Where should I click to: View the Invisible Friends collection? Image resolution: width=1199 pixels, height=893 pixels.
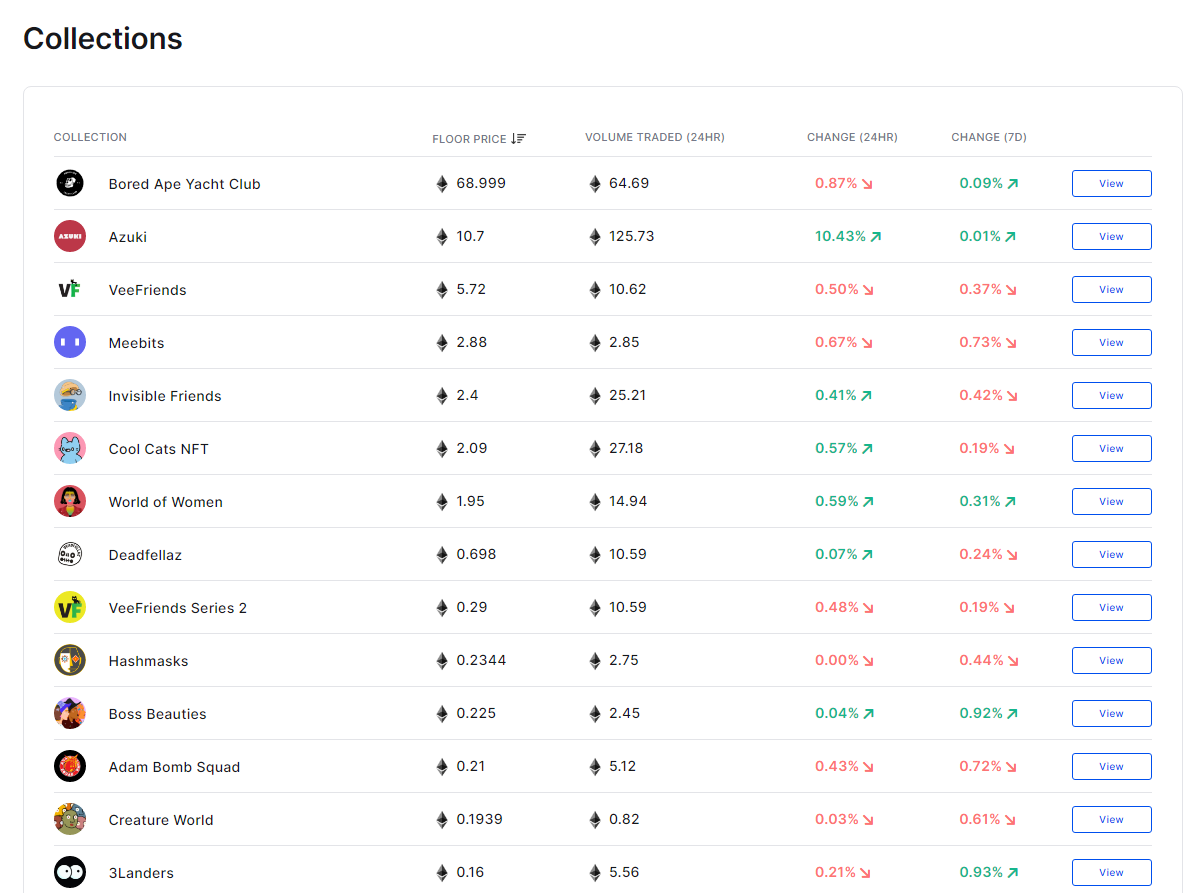pos(1112,395)
